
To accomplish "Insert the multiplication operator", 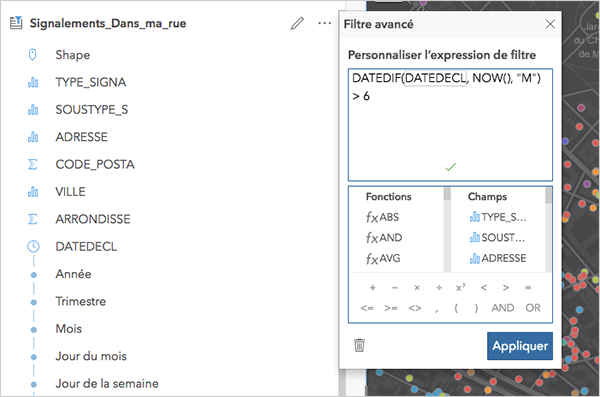I will pos(417,288).
